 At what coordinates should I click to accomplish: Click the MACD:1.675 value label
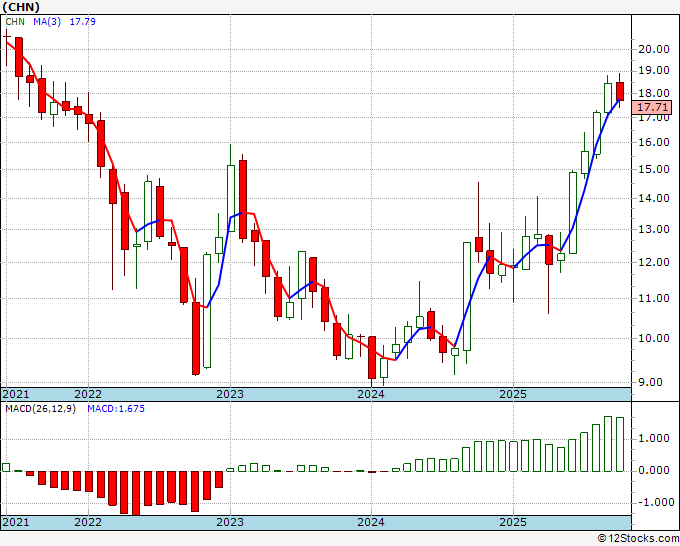click(116, 409)
